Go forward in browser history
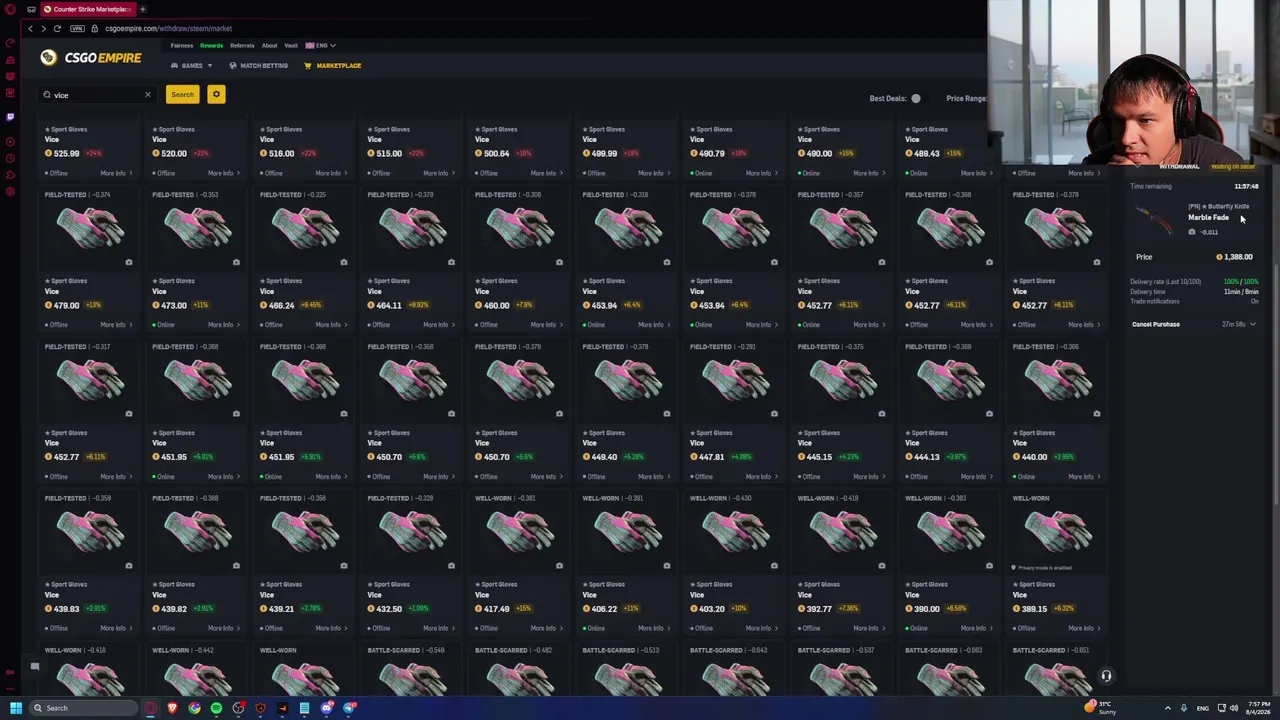The height and width of the screenshot is (720, 1280). tap(43, 28)
